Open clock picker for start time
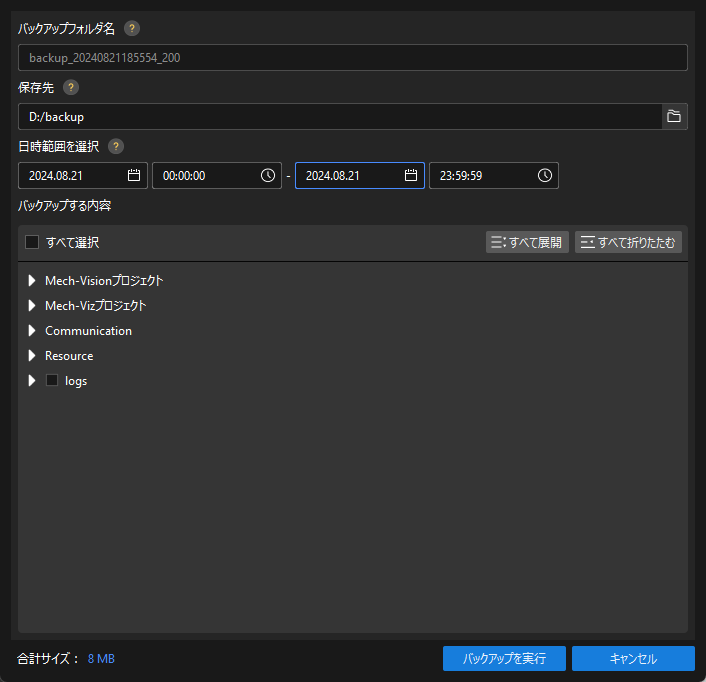Image resolution: width=706 pixels, height=682 pixels. pyautogui.click(x=268, y=175)
